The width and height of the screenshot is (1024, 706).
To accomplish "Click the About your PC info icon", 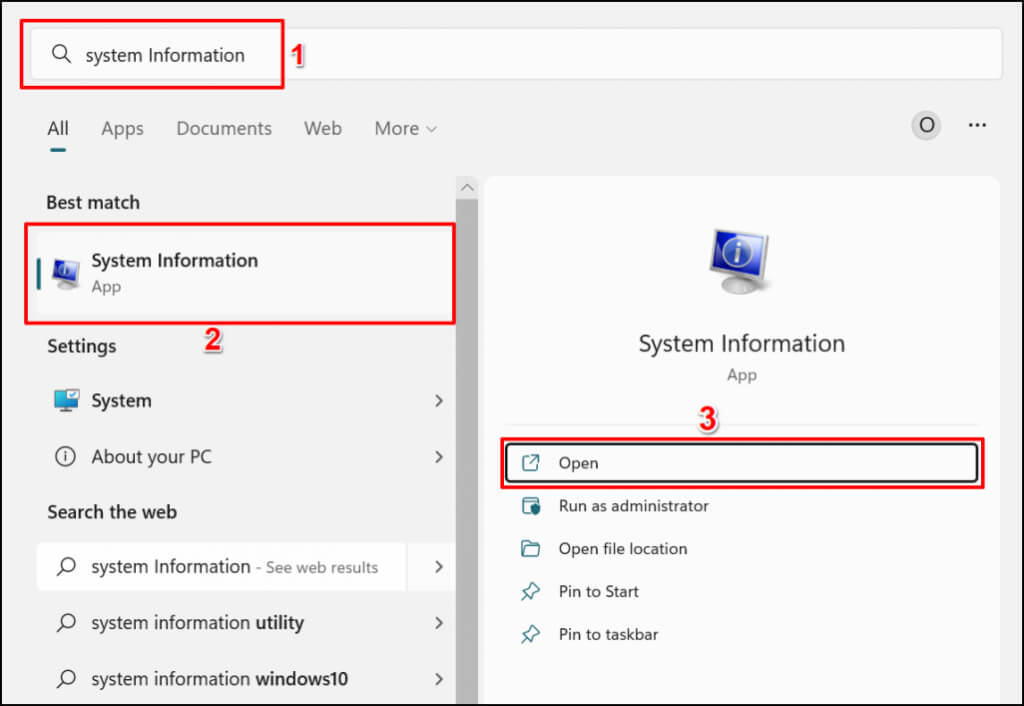I will [66, 457].
